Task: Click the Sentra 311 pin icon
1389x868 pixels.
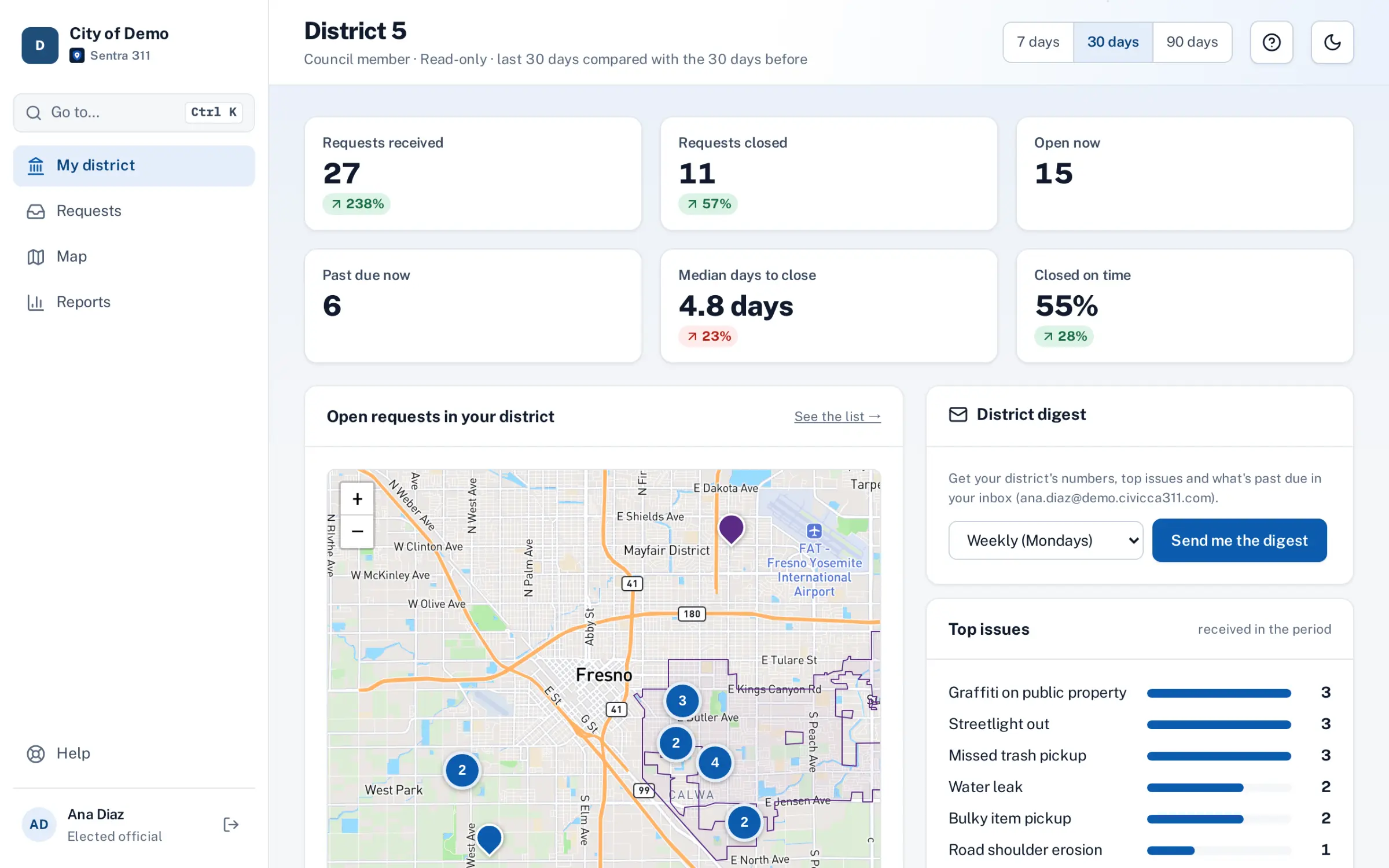Action: [x=77, y=56]
